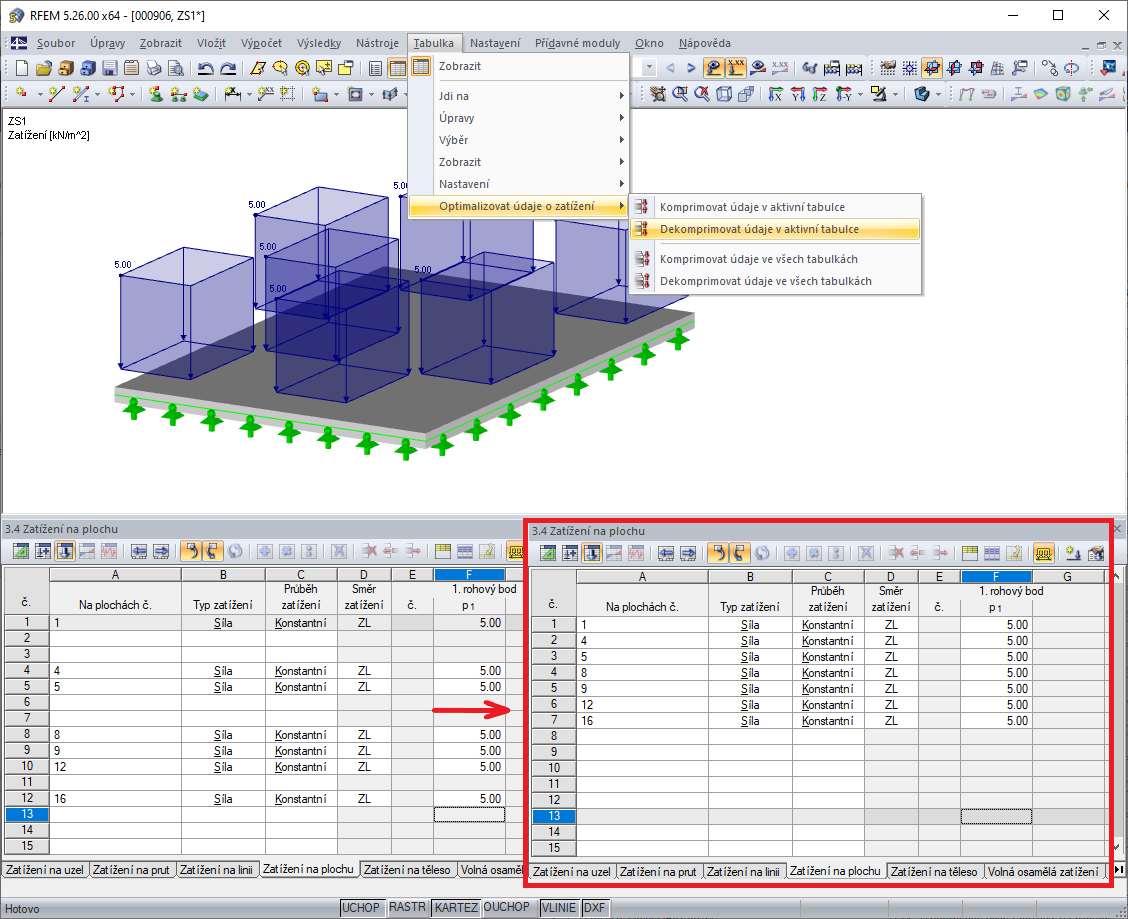Toggle load values display button

[x=736, y=68]
